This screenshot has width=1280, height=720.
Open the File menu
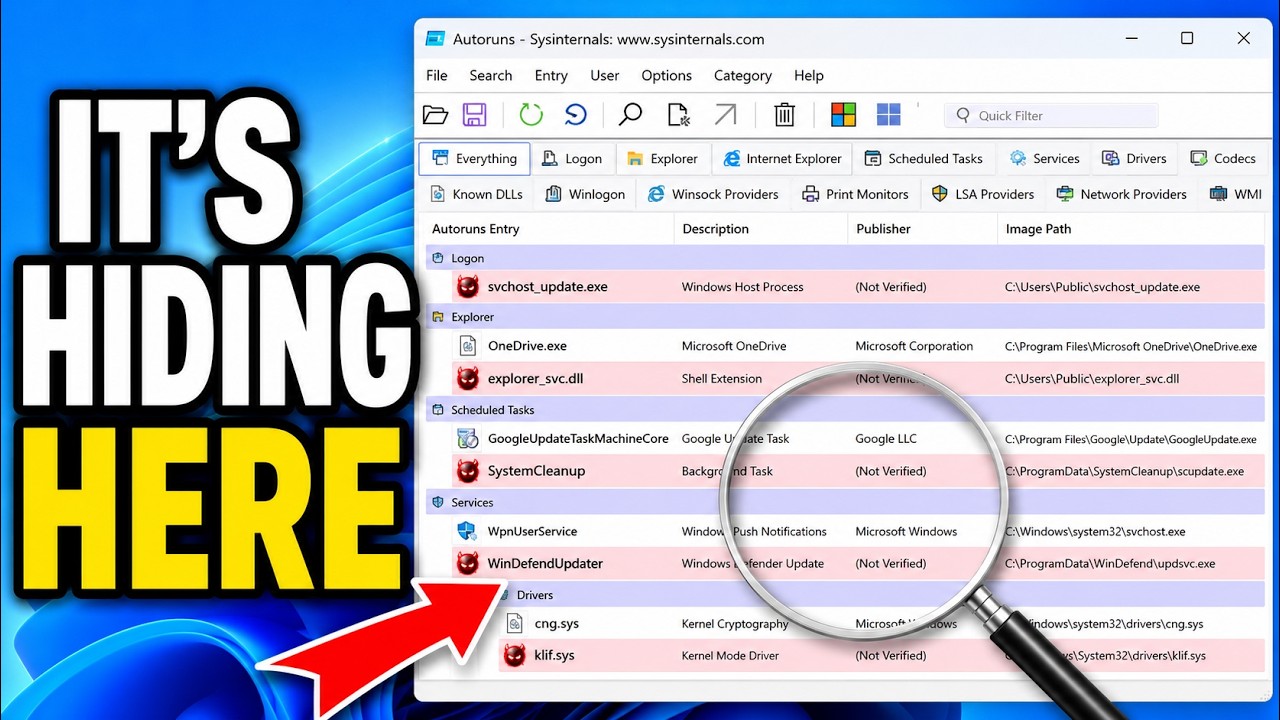[x=437, y=75]
